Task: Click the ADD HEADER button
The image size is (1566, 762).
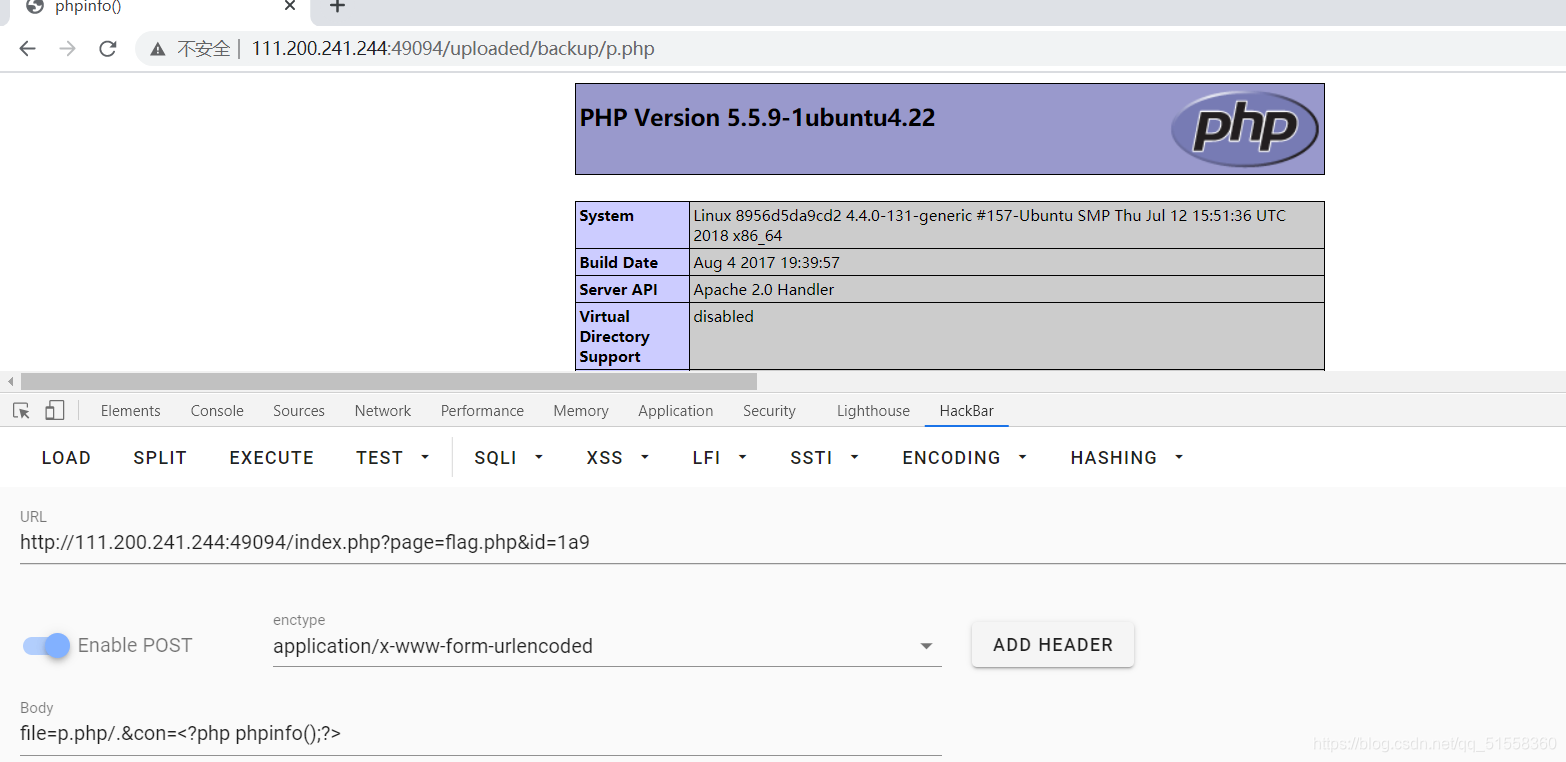Action: point(1053,645)
